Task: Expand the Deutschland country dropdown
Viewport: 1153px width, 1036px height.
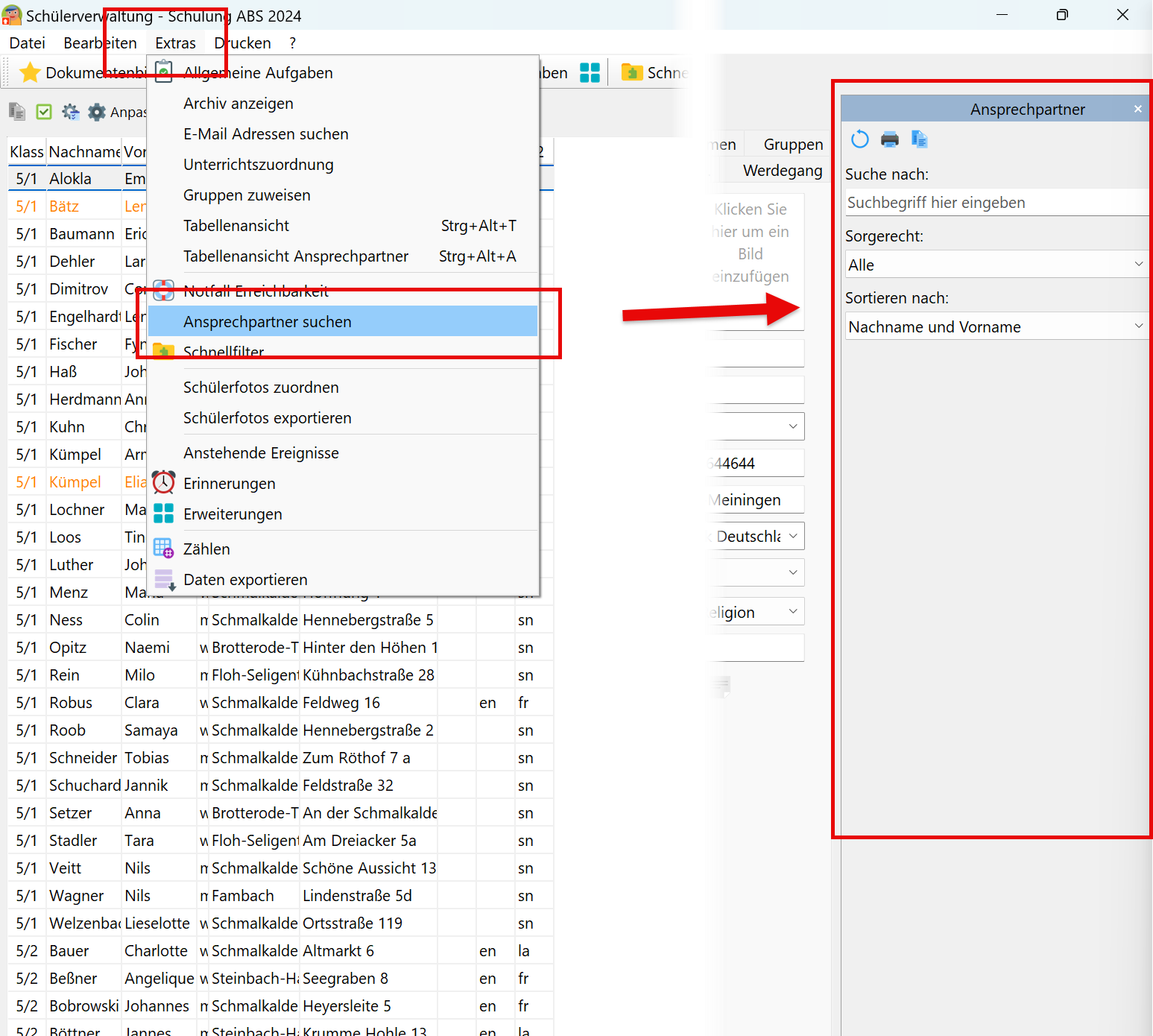Action: pos(793,536)
